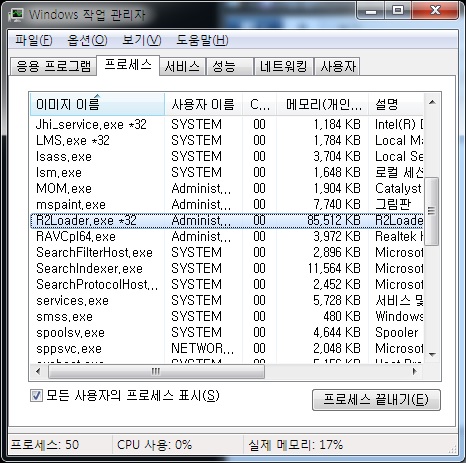Click the Spooler description cell
This screenshot has height=463, width=466.
click(397, 332)
